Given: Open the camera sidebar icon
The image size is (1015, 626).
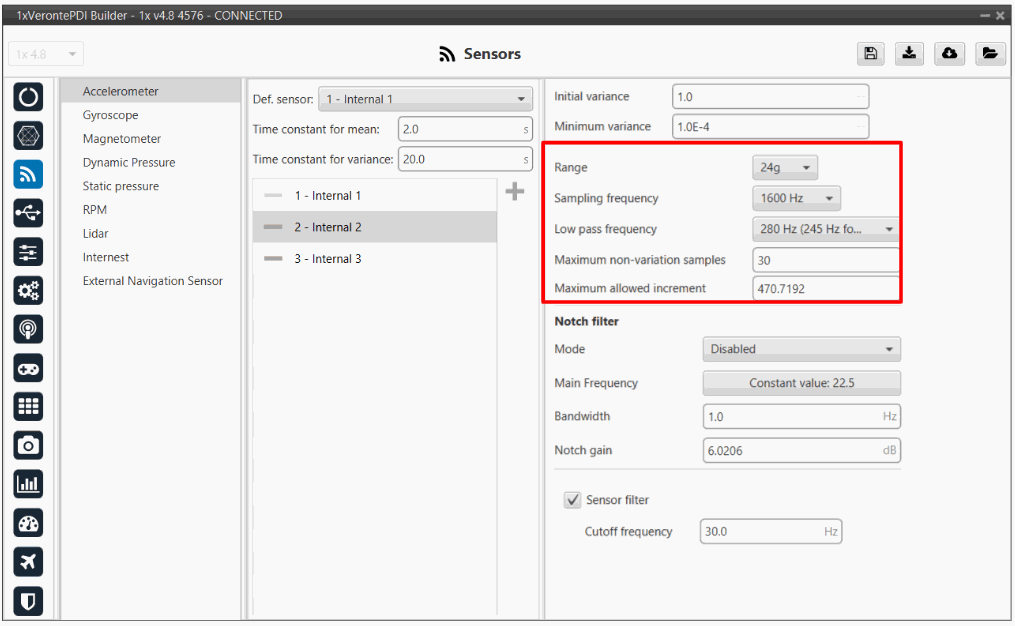Looking at the screenshot, I should coord(28,445).
